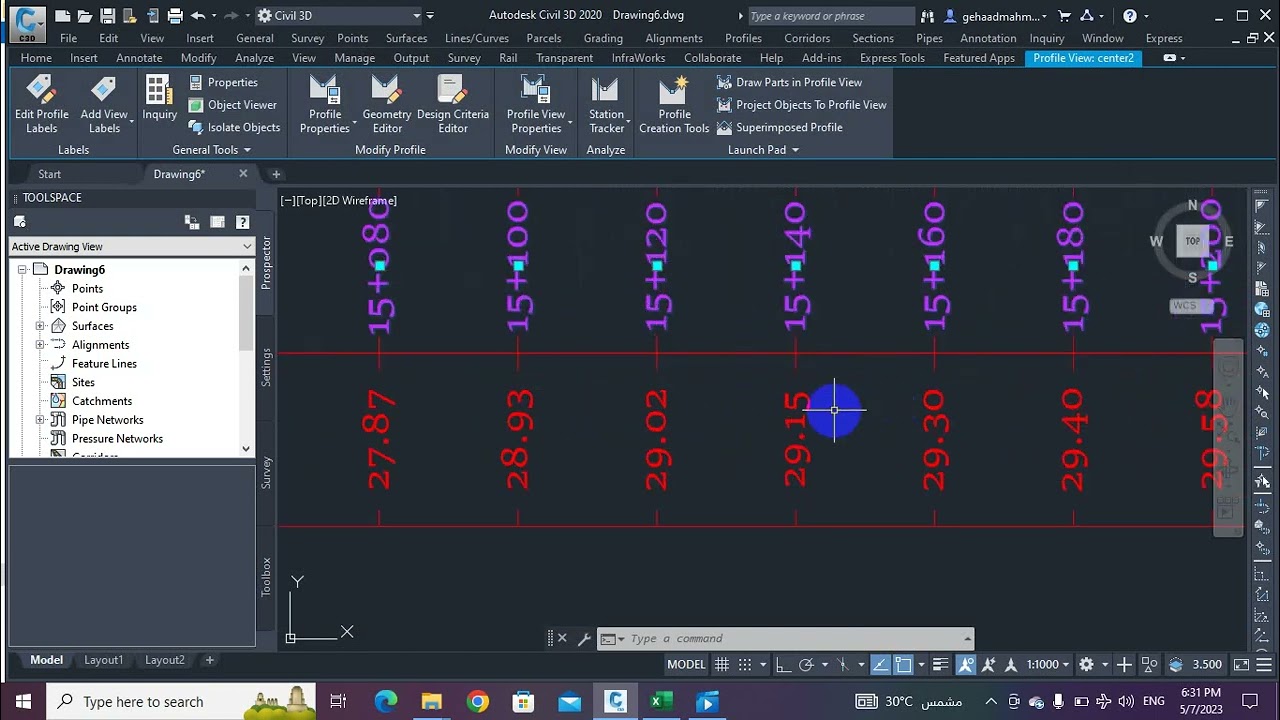Viewport: 1280px width, 720px height.
Task: Open workspace switching gear icon
Action: point(1087,664)
